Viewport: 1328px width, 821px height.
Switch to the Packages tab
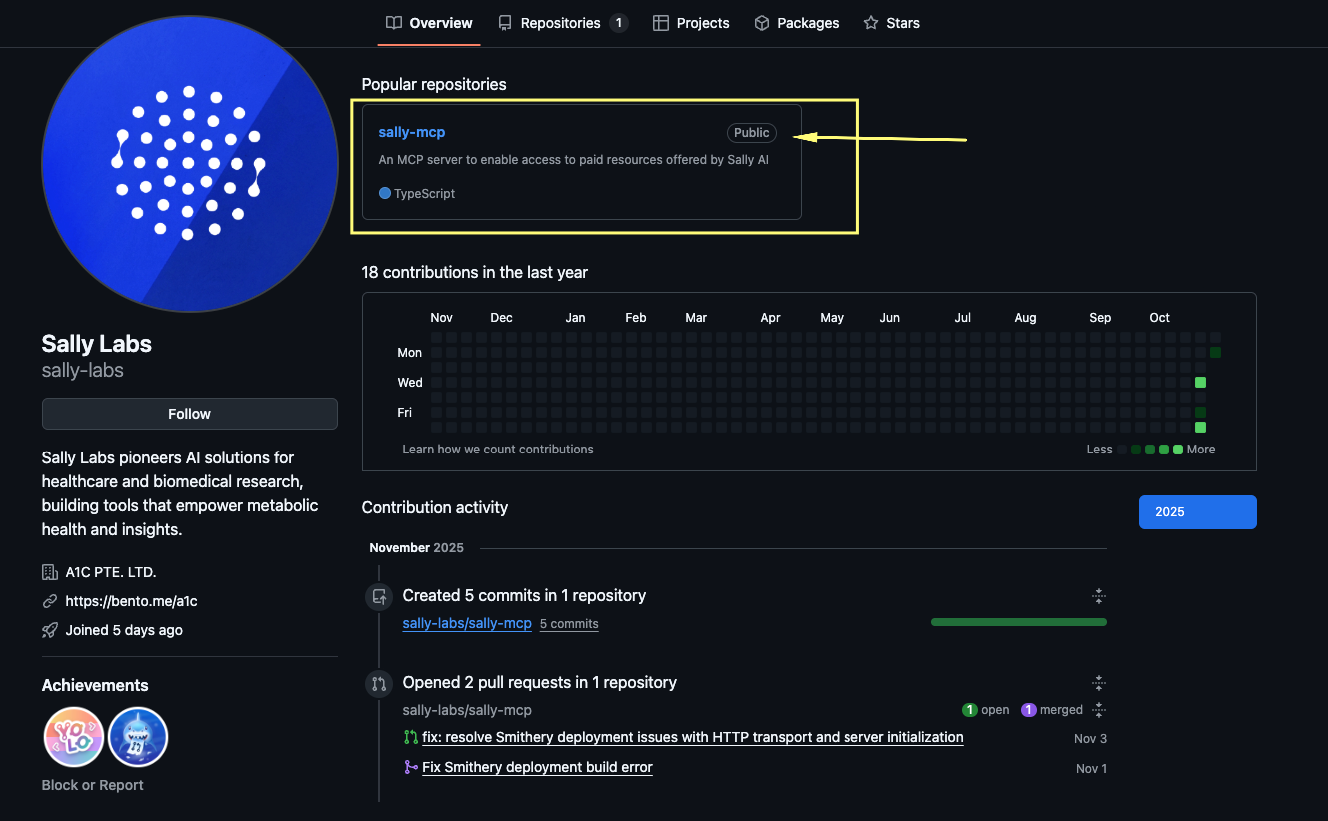[x=797, y=23]
